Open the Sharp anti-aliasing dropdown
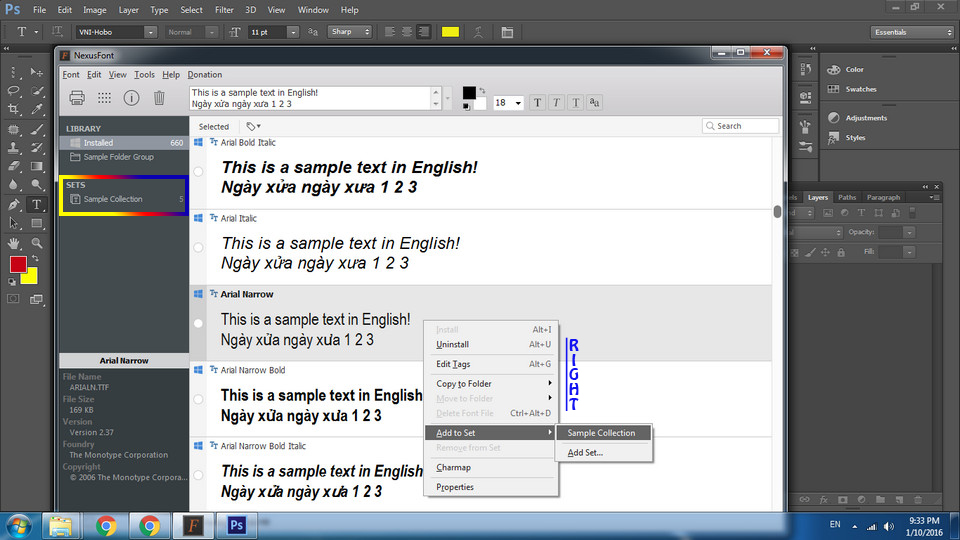Screen dimensions: 960x540 tap(350, 31)
